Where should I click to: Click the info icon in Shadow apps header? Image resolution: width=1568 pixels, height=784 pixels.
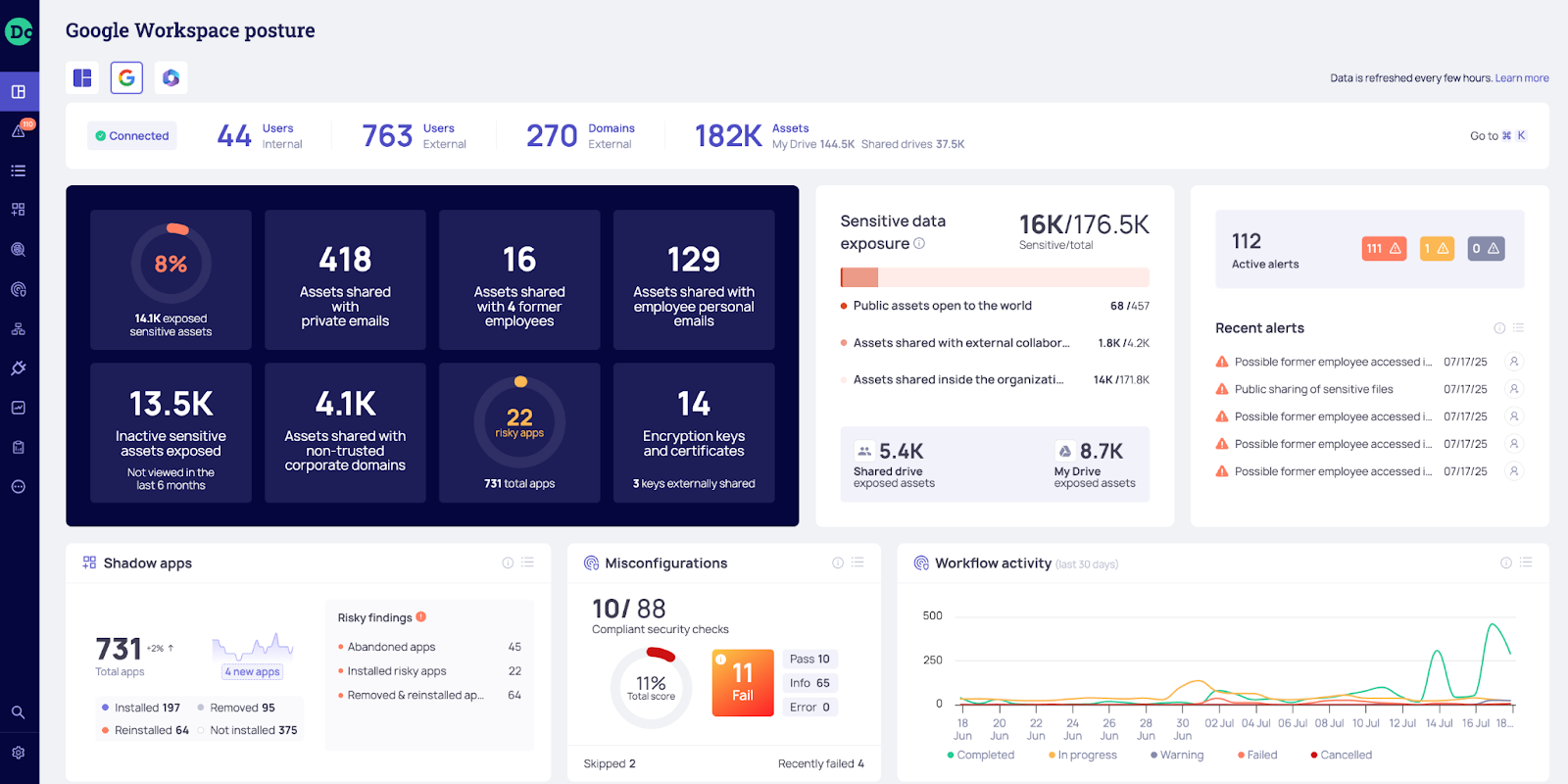click(508, 563)
